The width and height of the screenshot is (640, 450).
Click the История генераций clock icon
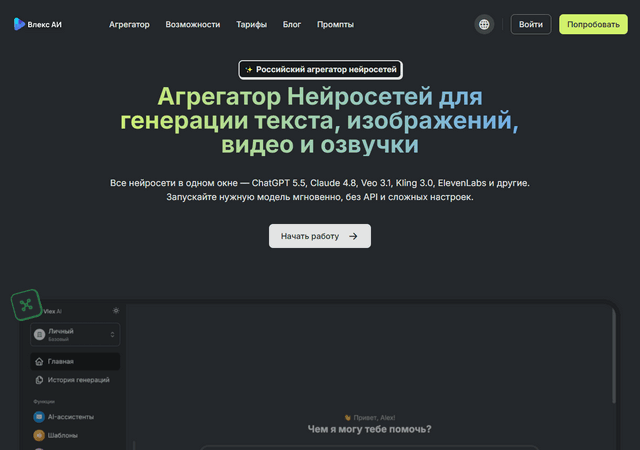39,380
